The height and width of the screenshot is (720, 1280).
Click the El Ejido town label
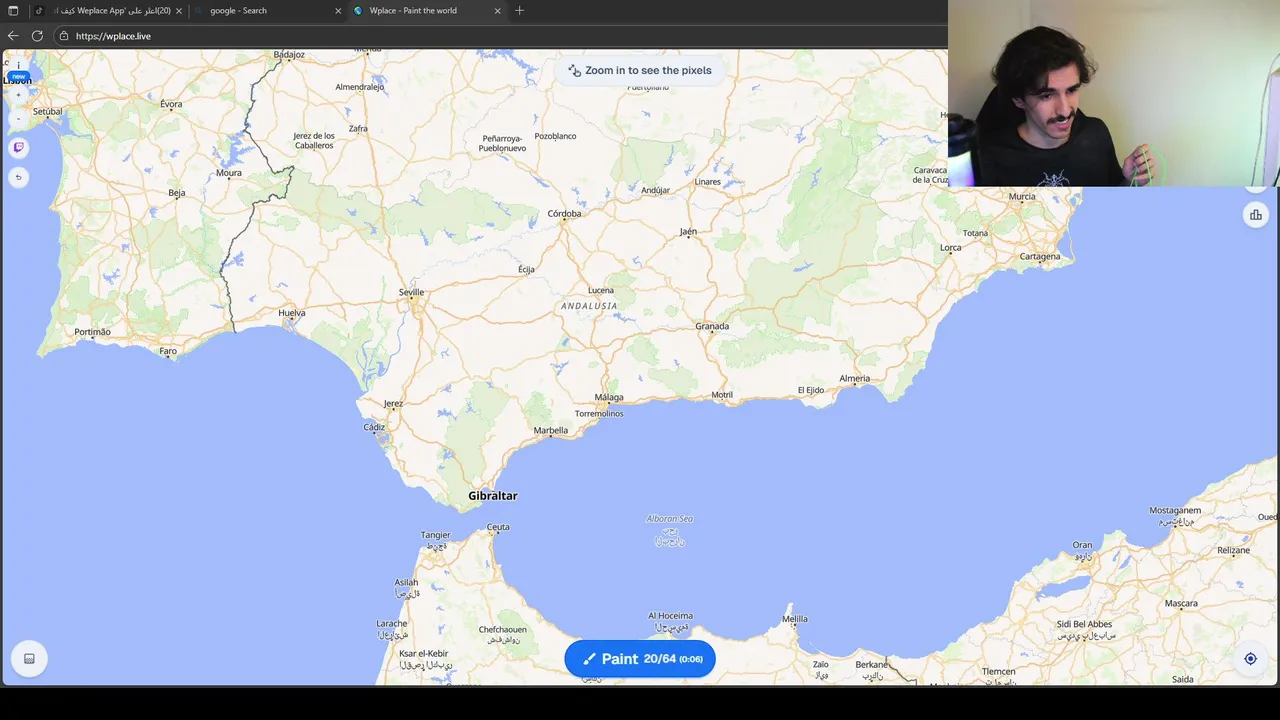811,390
